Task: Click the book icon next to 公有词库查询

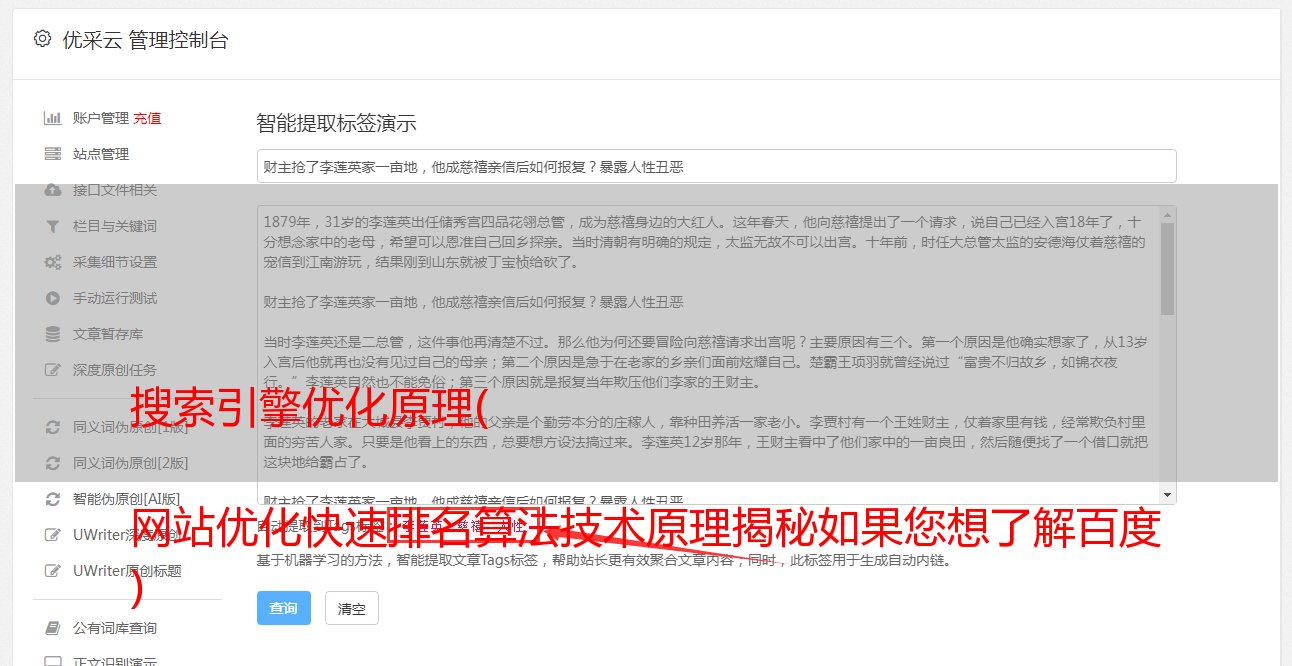Action: click(52, 628)
